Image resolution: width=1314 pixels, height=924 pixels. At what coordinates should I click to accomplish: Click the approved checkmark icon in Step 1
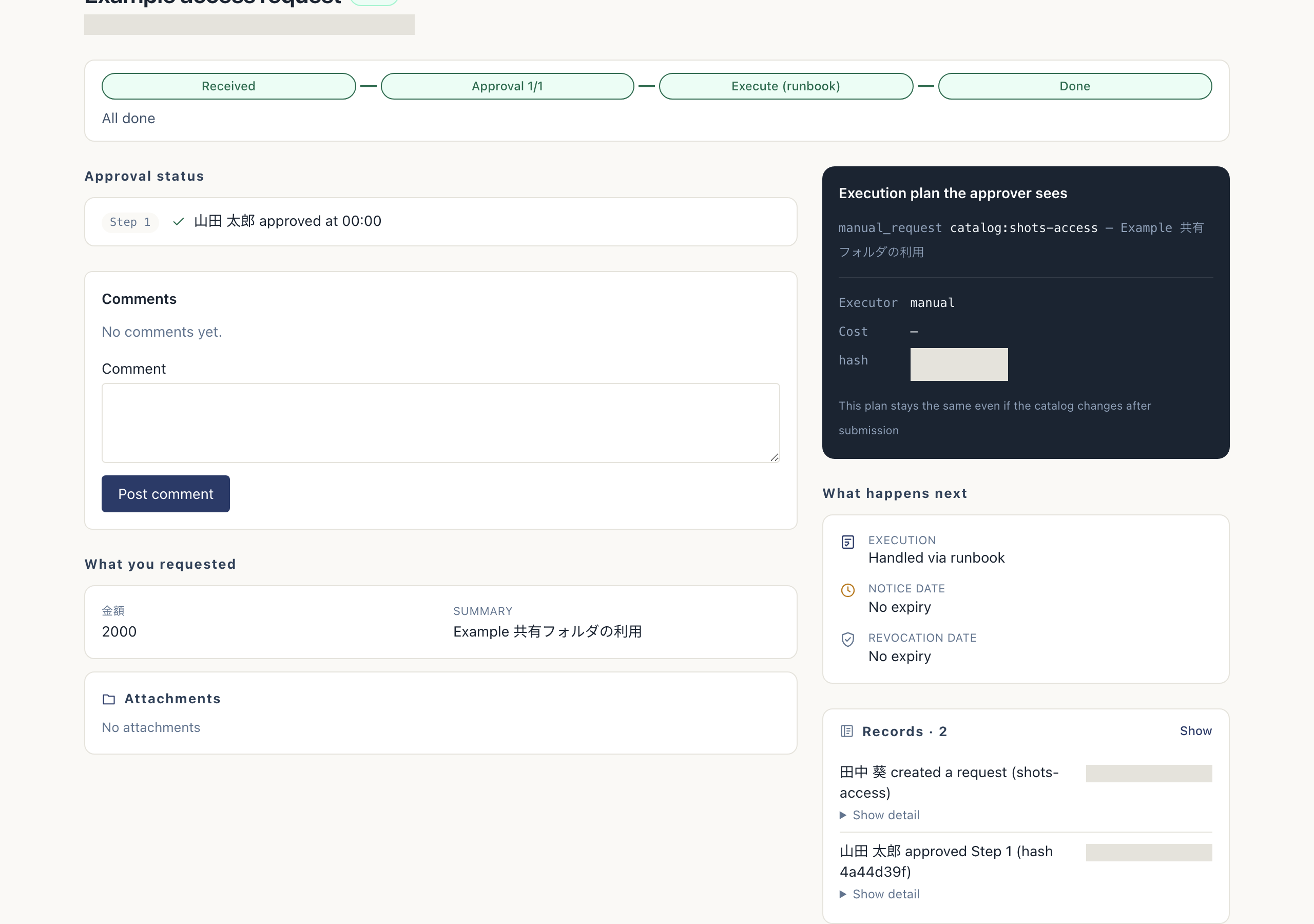click(179, 222)
